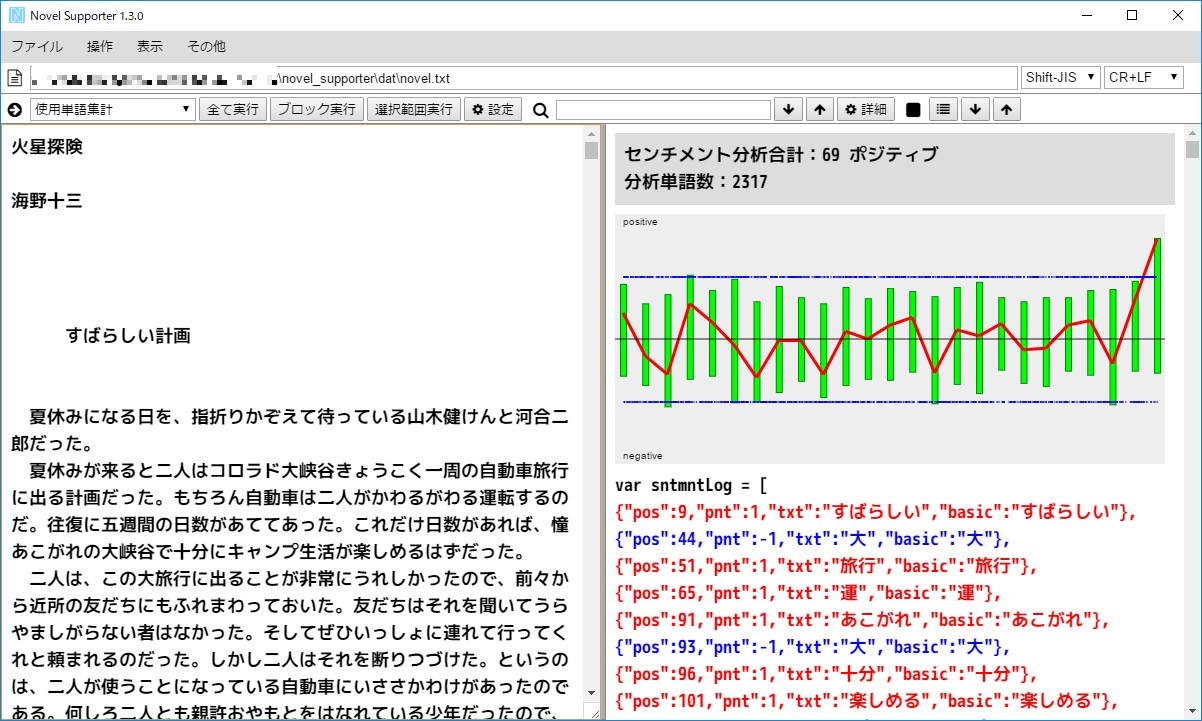Click the log line with pos 9 すばらしい

[x=878, y=512]
